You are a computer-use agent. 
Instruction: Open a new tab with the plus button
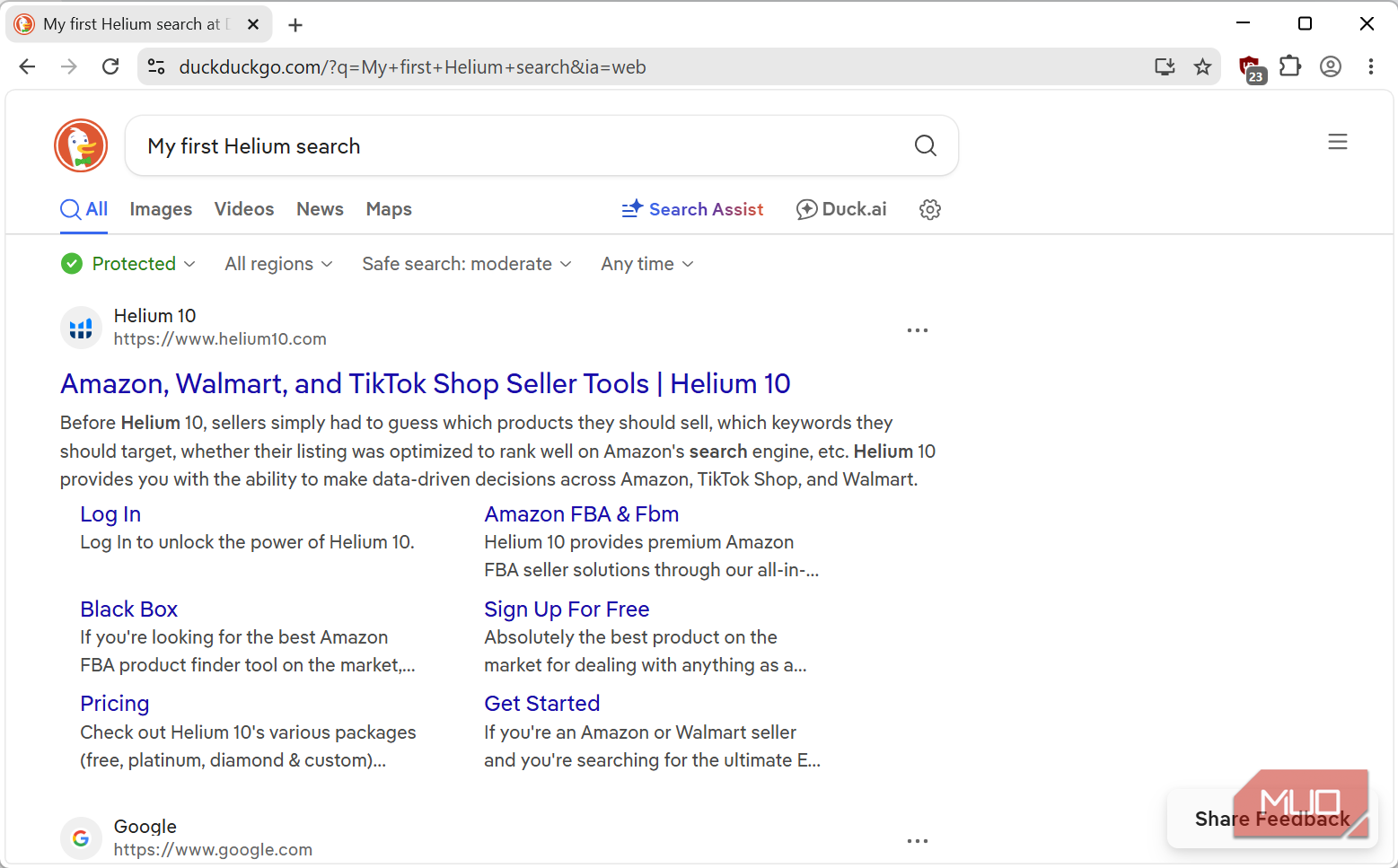click(295, 25)
